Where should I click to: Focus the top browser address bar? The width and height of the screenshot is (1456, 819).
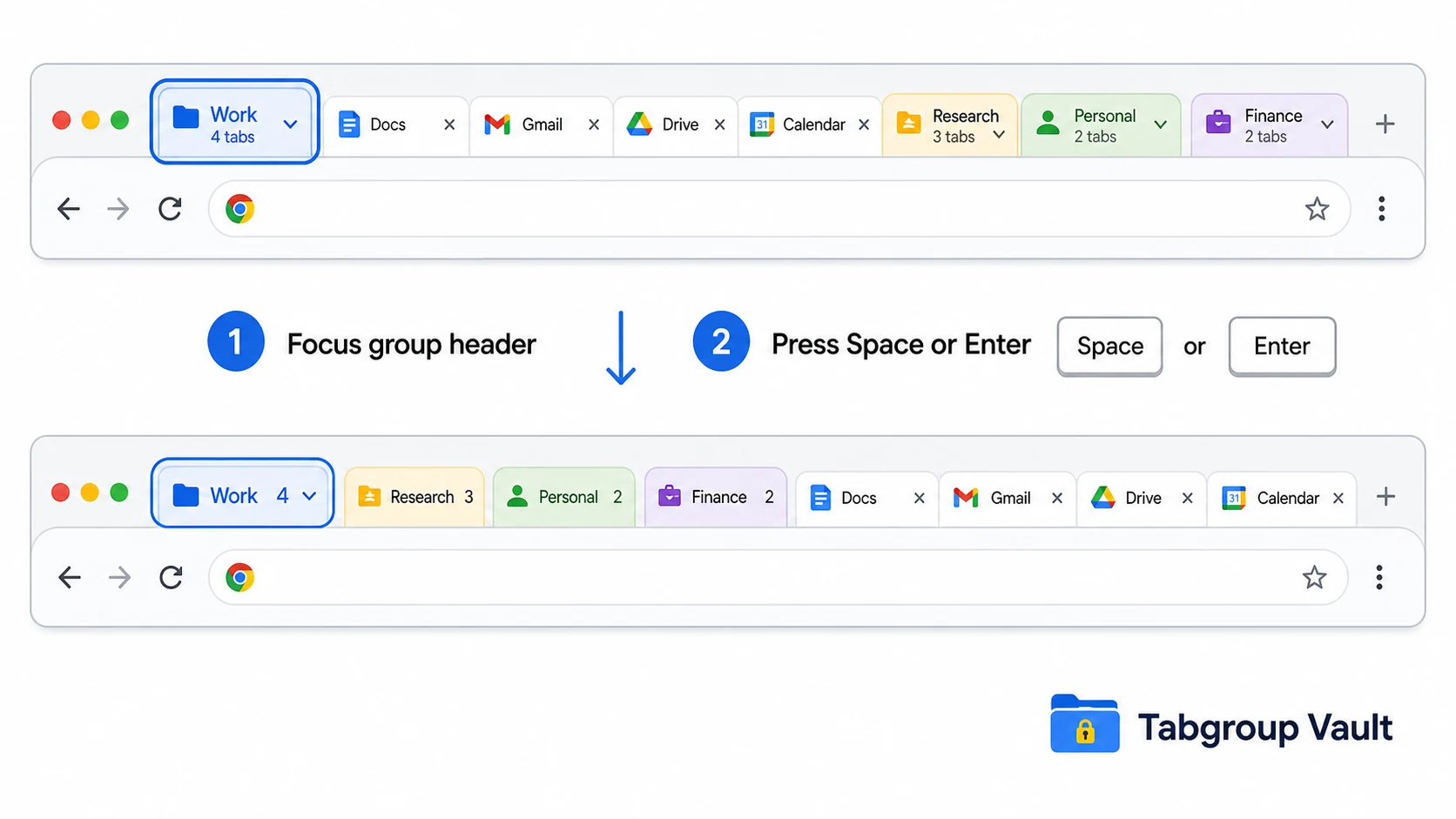click(779, 209)
